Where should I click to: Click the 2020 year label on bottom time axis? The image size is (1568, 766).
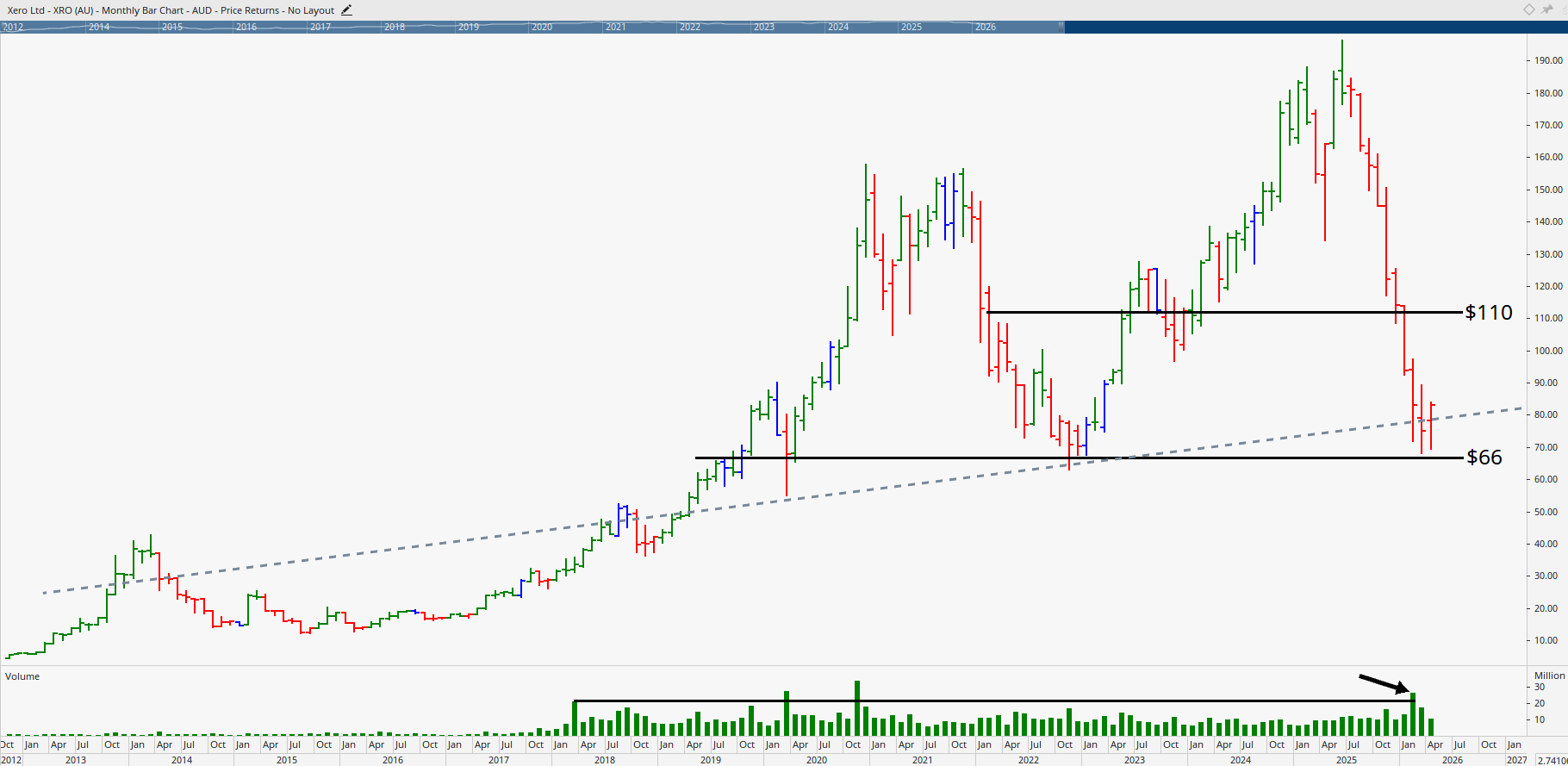tap(817, 760)
